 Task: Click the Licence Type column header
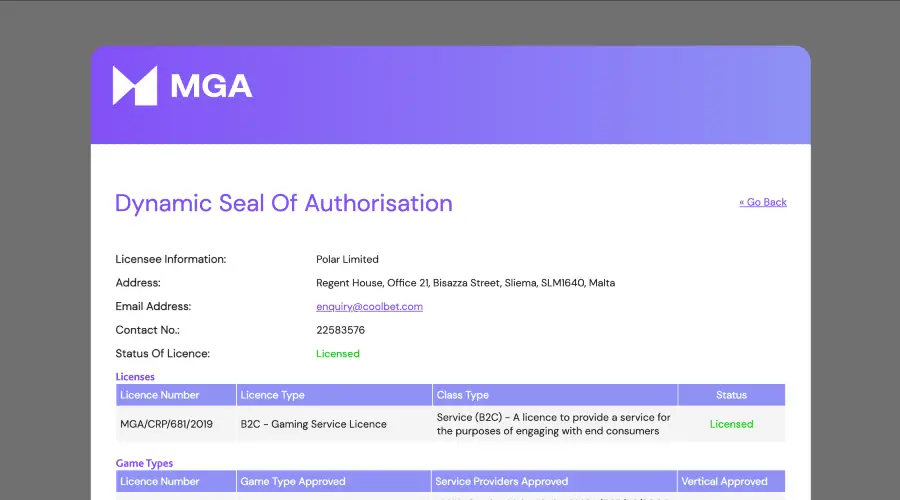point(334,395)
